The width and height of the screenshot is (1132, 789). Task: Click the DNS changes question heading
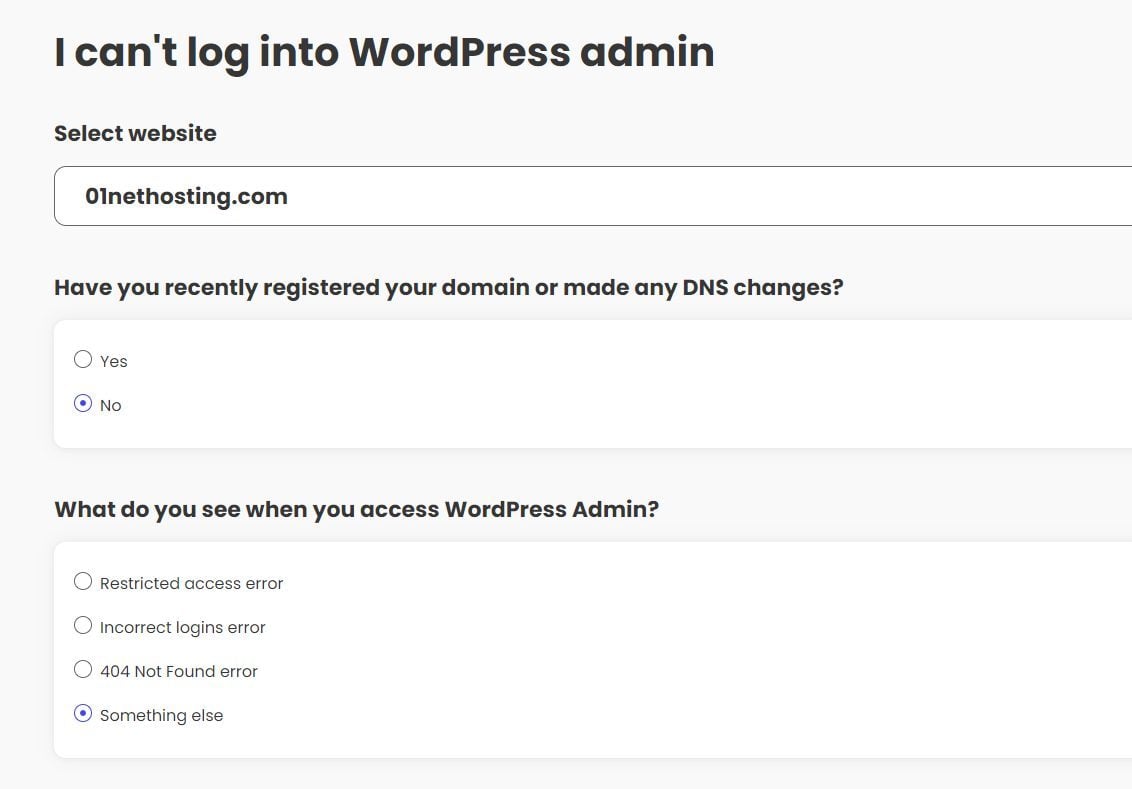coord(448,288)
